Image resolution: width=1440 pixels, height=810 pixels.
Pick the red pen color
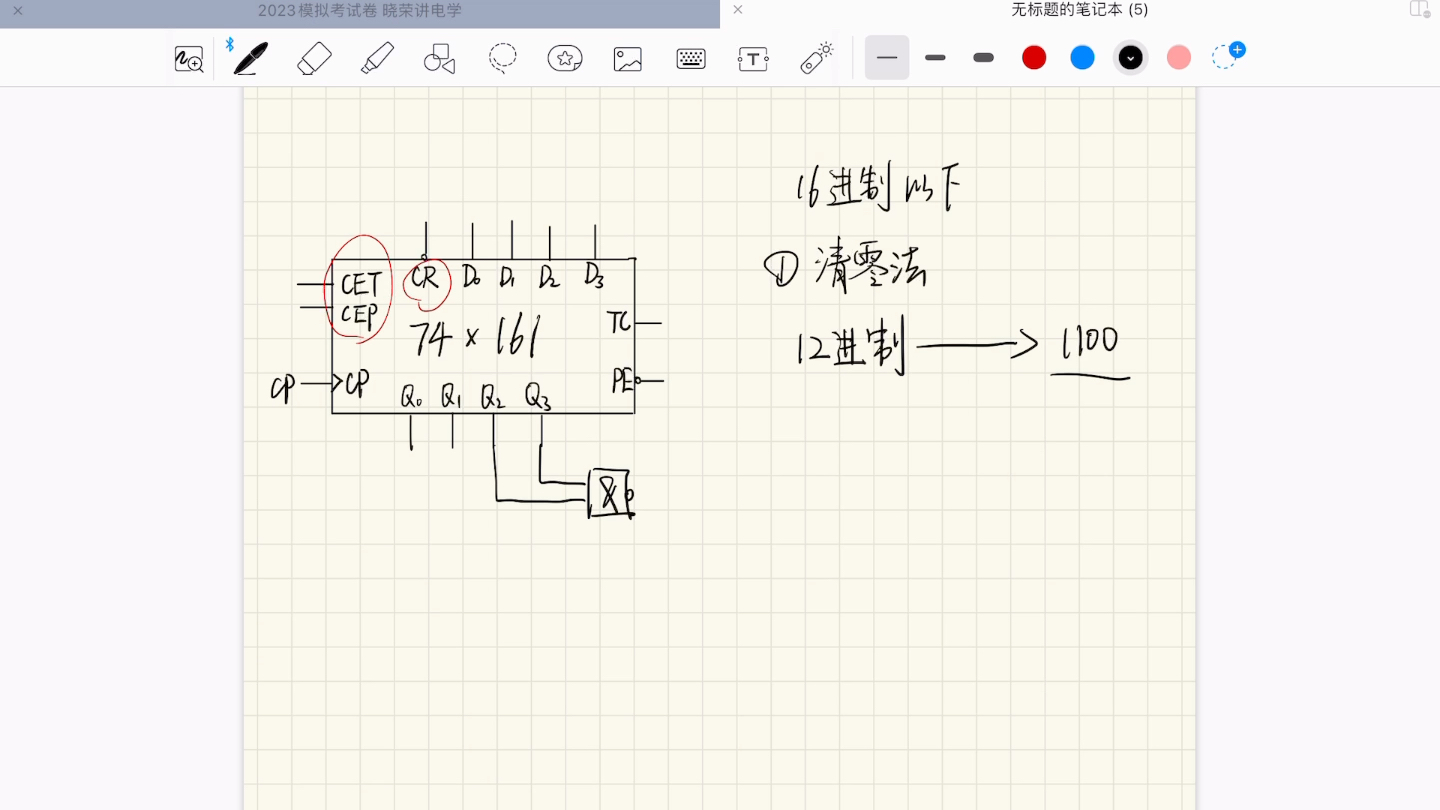1034,58
